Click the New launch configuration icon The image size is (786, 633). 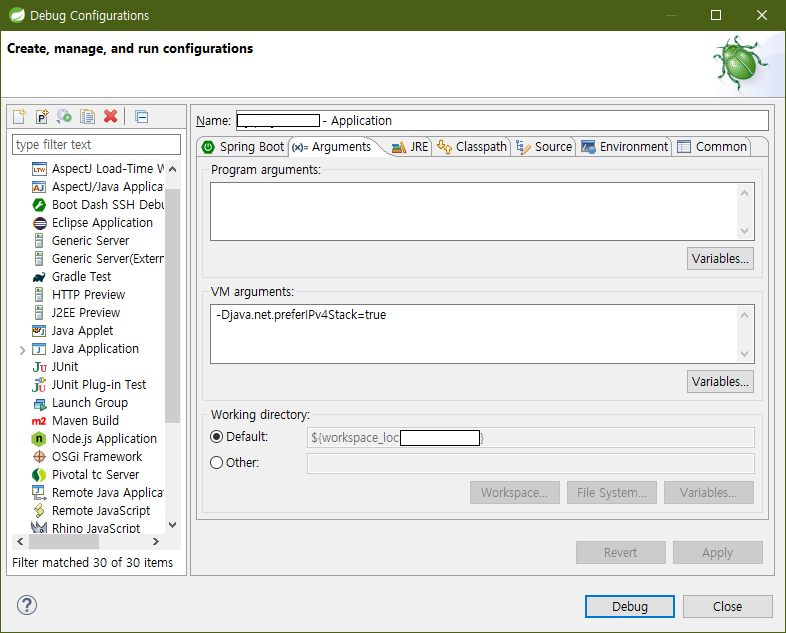(x=20, y=116)
